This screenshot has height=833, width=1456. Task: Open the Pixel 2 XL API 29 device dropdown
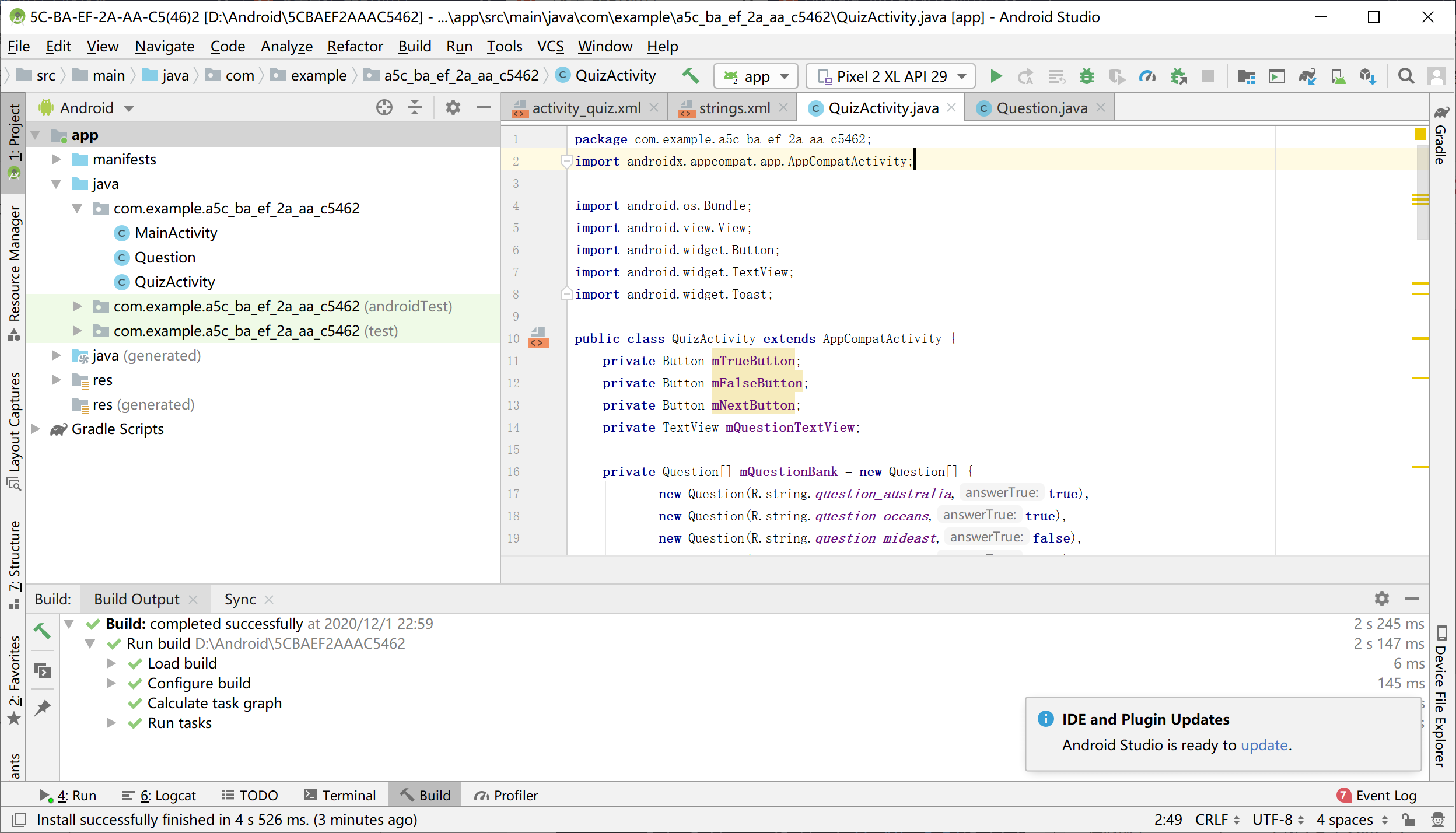click(890, 76)
